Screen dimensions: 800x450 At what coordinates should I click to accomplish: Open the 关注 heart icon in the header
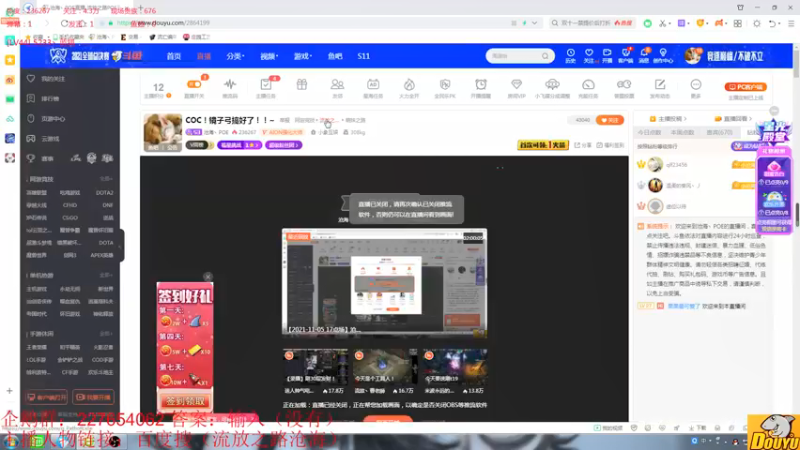pos(589,56)
